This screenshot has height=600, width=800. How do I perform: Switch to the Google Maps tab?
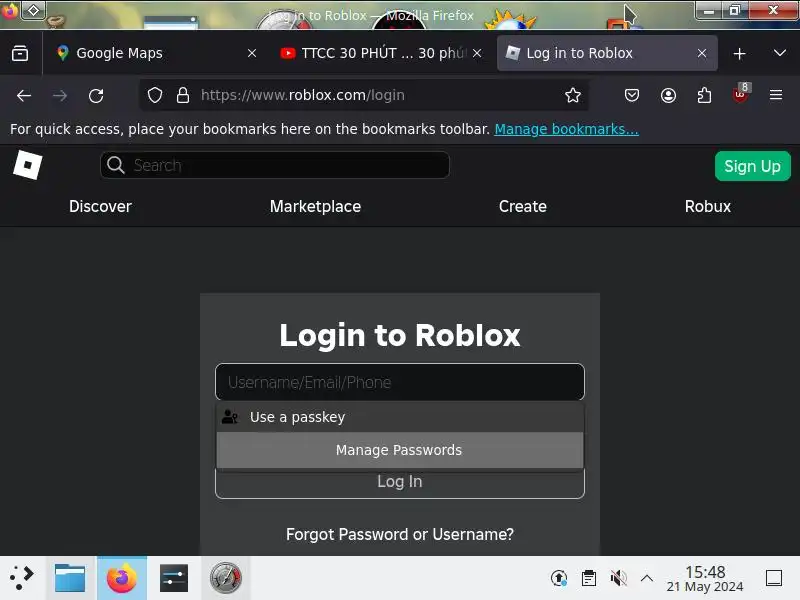(155, 53)
